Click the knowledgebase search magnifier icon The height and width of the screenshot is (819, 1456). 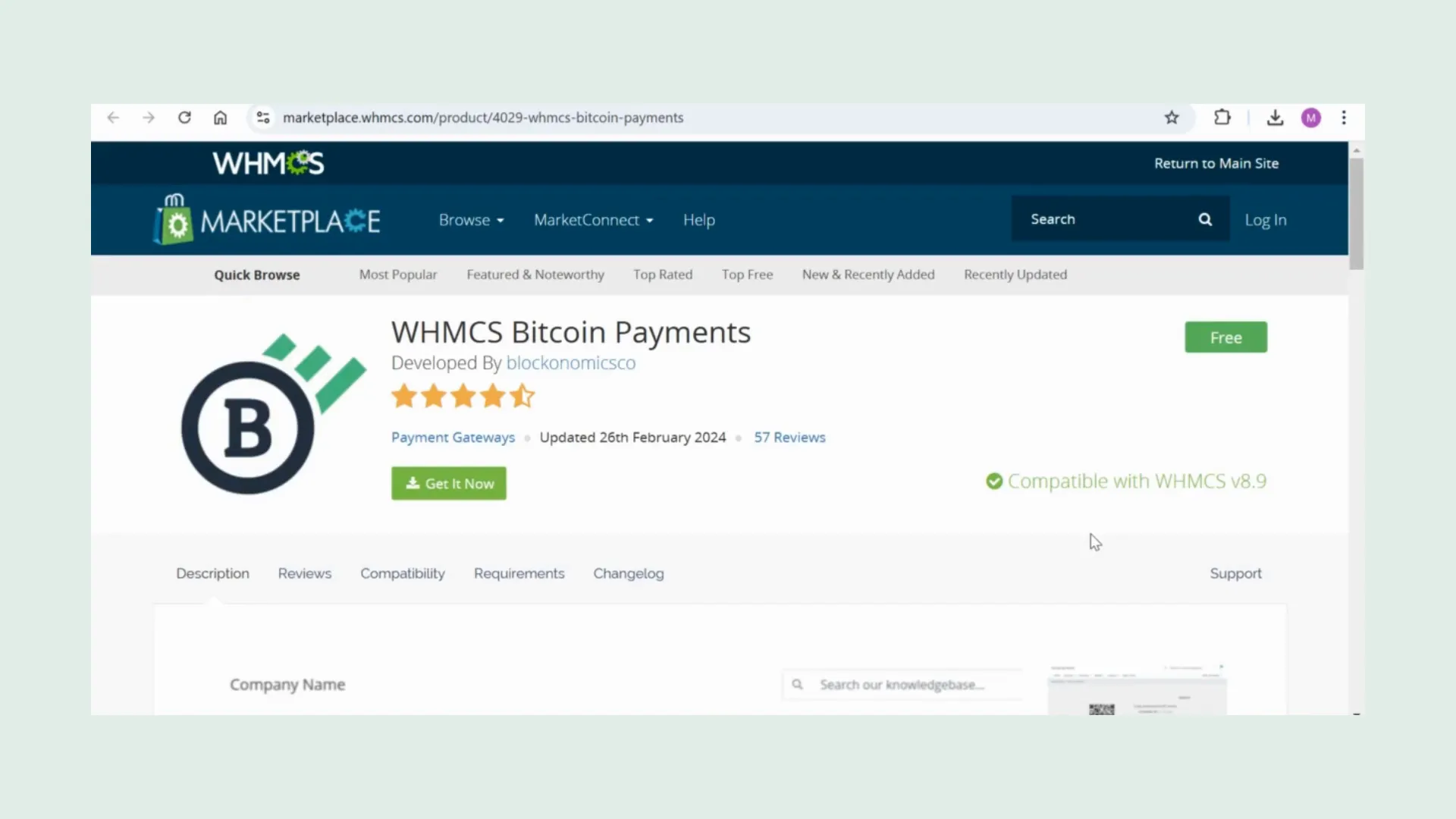tap(797, 684)
